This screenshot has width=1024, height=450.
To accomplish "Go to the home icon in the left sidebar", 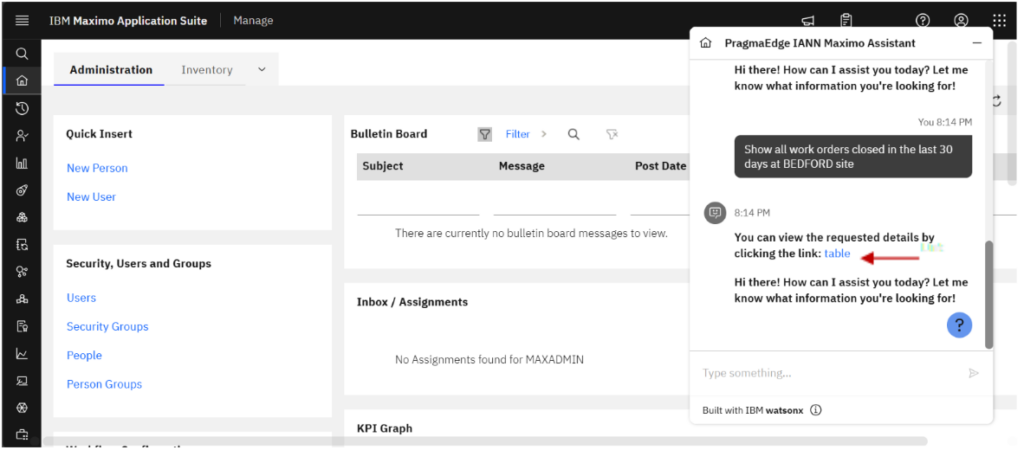I will tap(22, 81).
